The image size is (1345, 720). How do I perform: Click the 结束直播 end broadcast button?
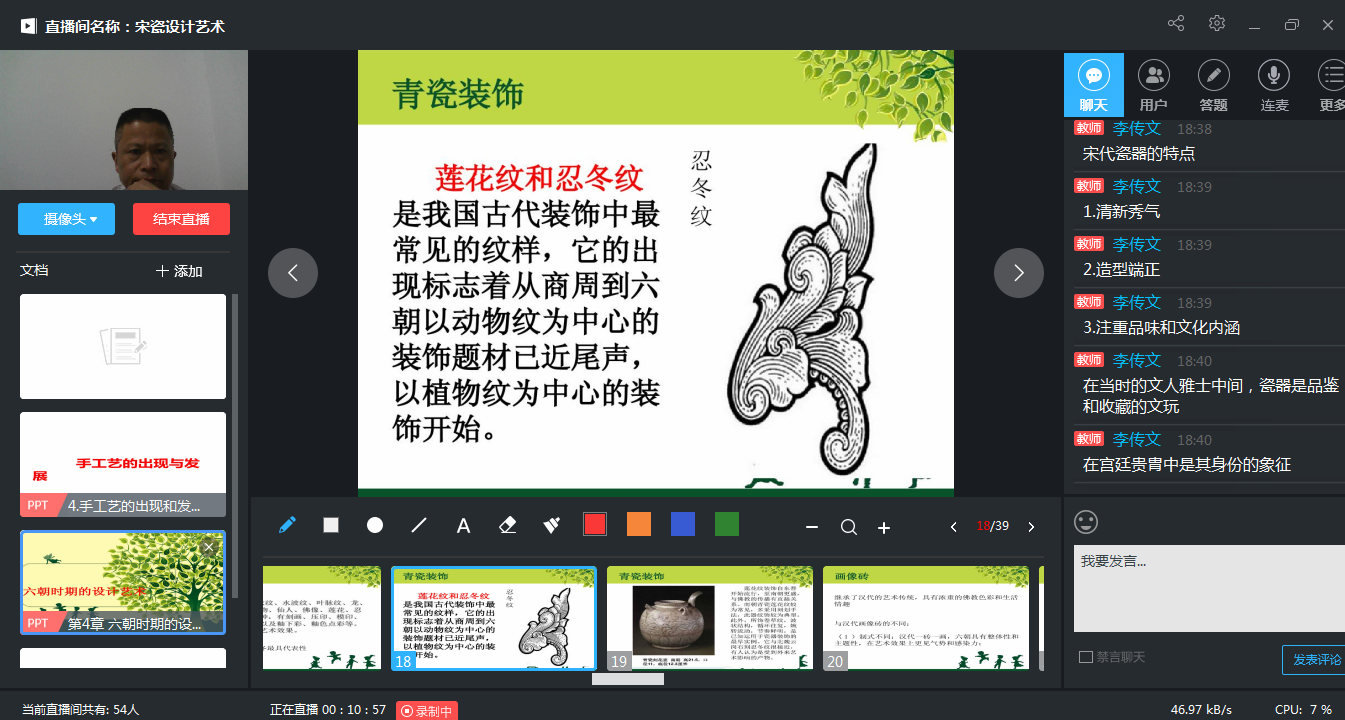181,219
